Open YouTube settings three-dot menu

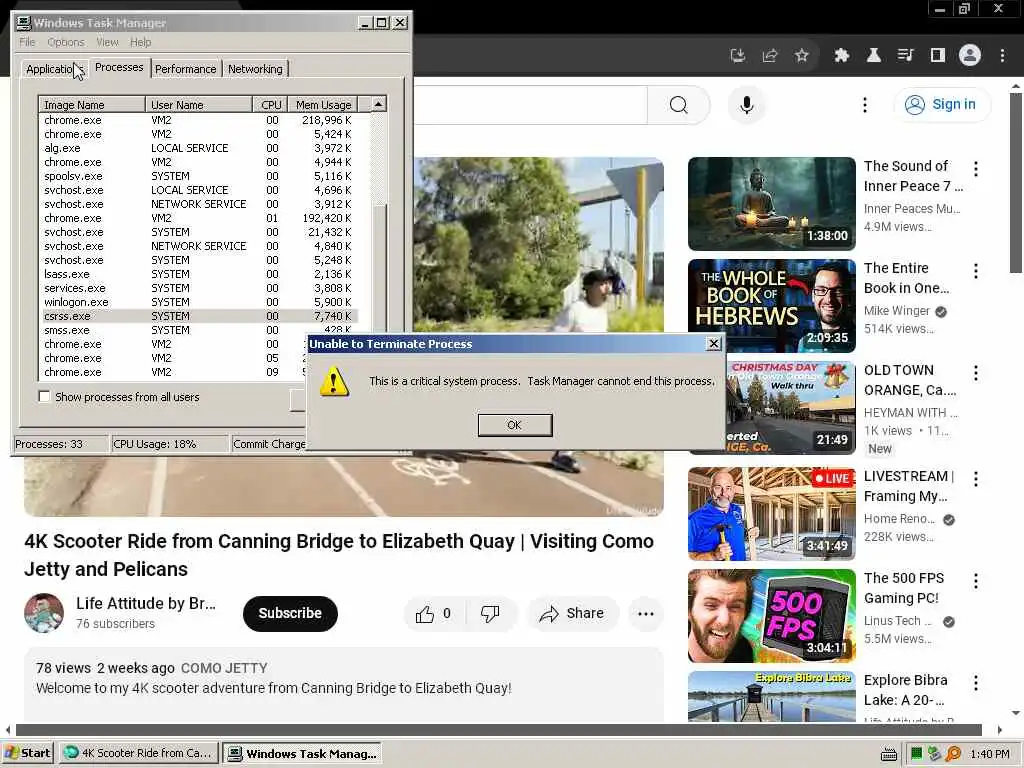tap(865, 104)
